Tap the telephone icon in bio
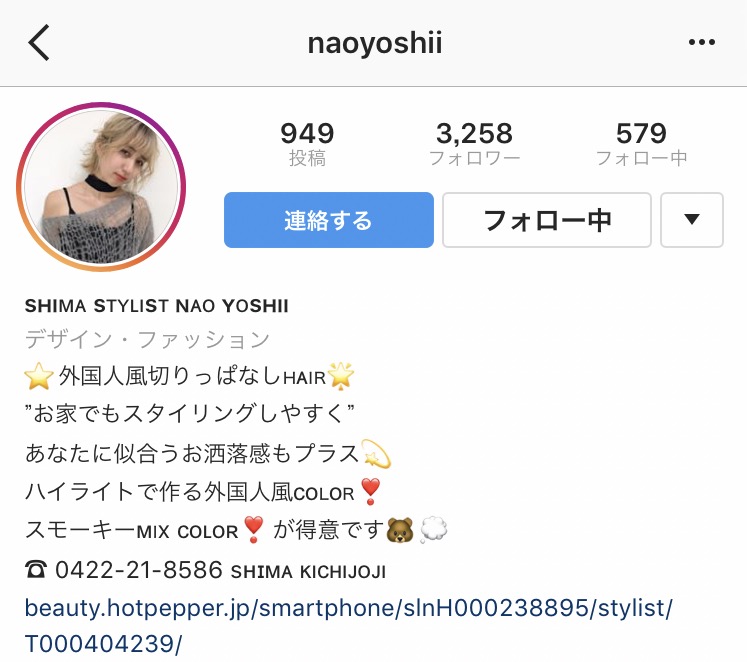 pos(36,570)
